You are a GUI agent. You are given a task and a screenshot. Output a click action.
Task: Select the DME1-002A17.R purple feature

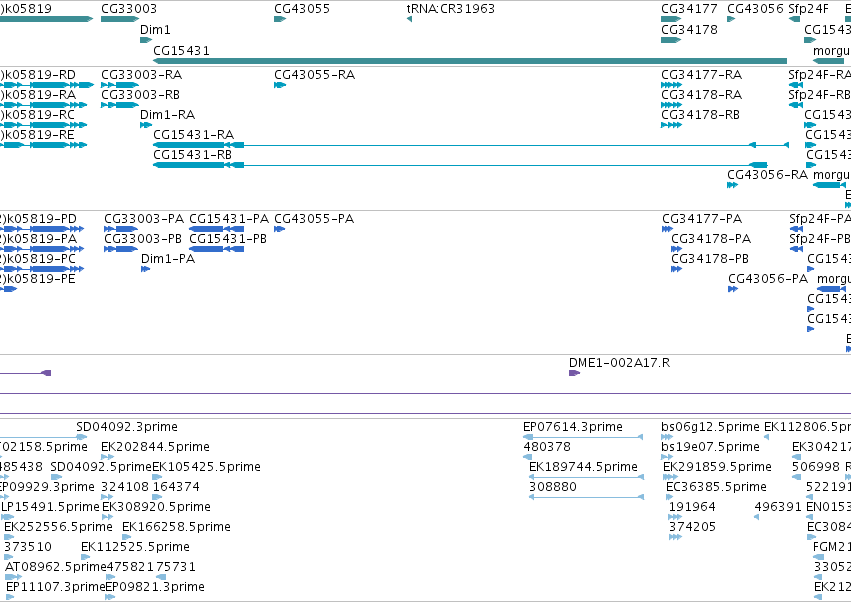[574, 373]
